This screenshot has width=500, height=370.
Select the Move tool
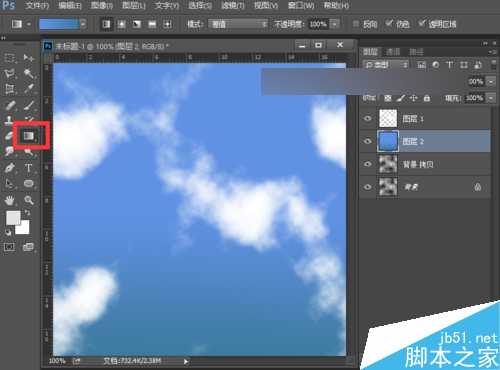29,58
